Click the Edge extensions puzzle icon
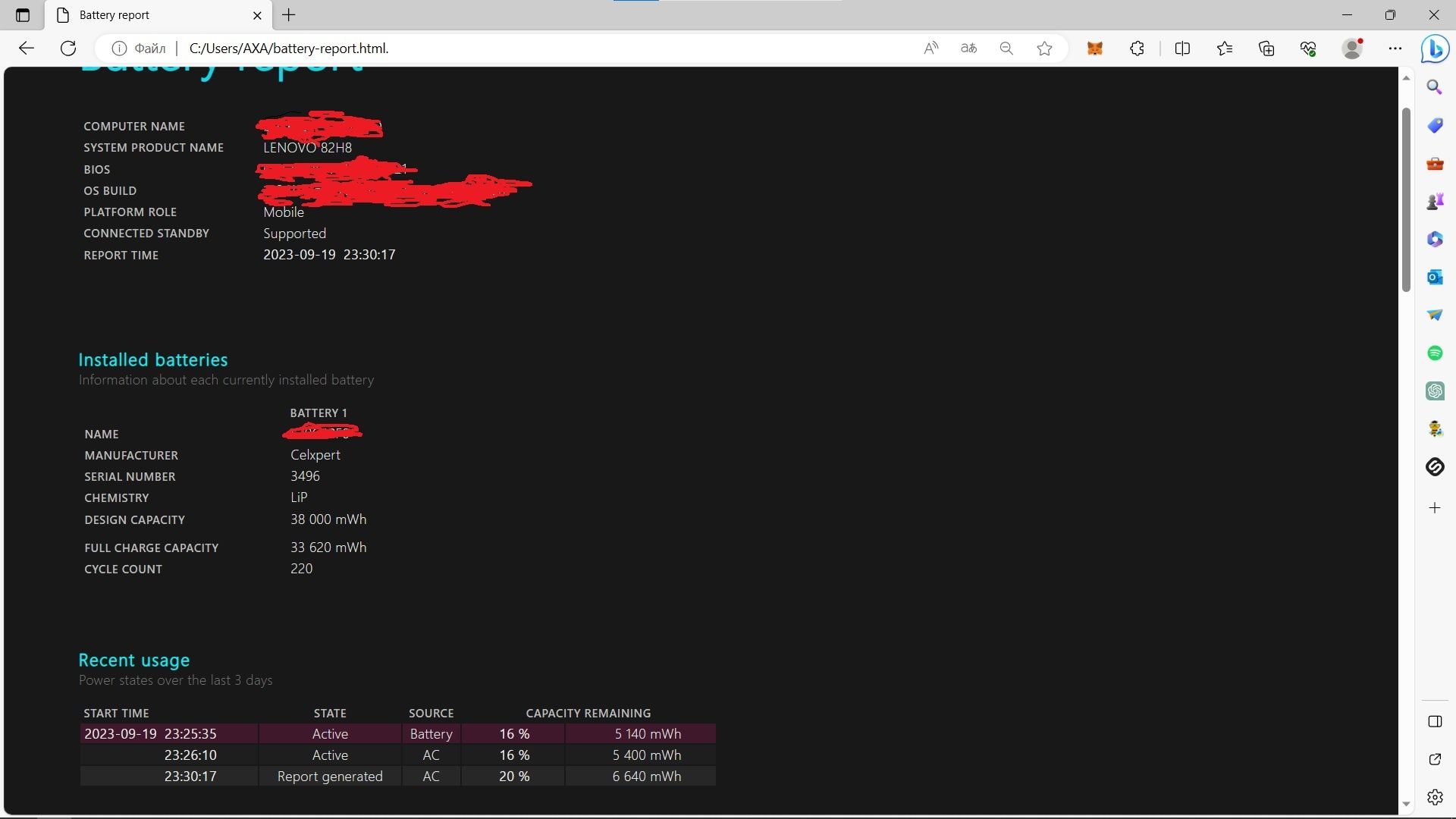Viewport: 1456px width, 819px height. click(1137, 48)
